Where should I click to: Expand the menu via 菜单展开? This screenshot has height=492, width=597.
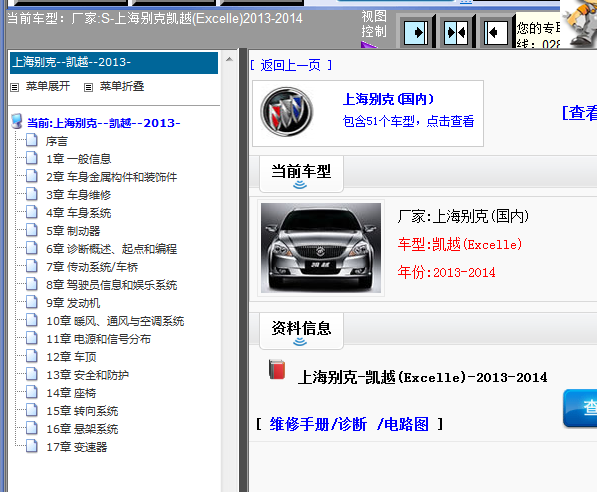[x=48, y=86]
